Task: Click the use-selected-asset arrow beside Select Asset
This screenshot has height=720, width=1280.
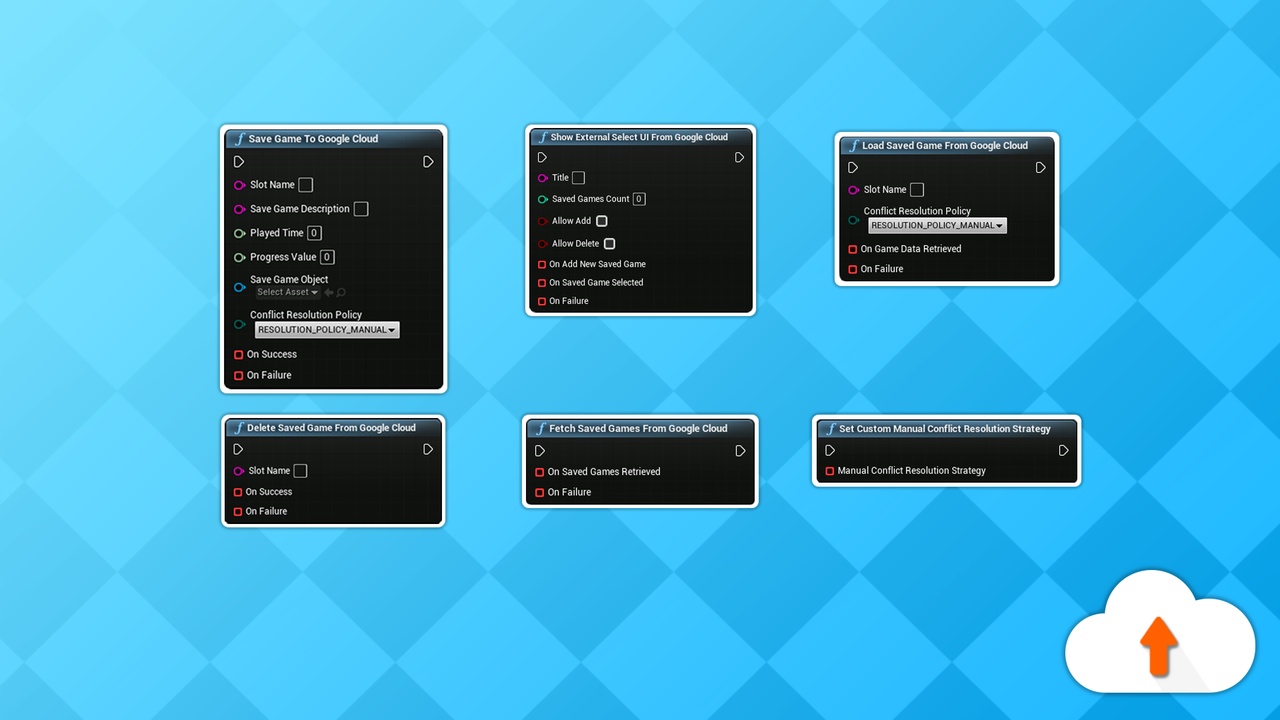Action: [328, 293]
